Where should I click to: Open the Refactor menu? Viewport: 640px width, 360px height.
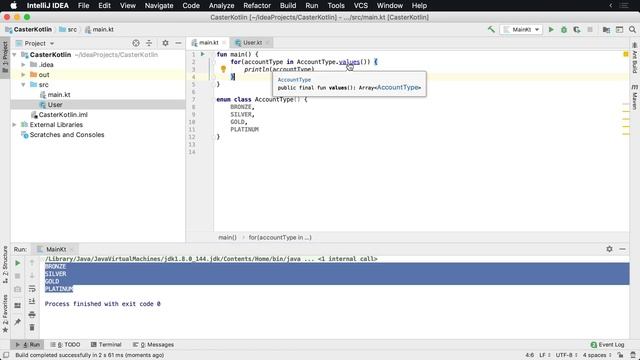coord(257,6)
